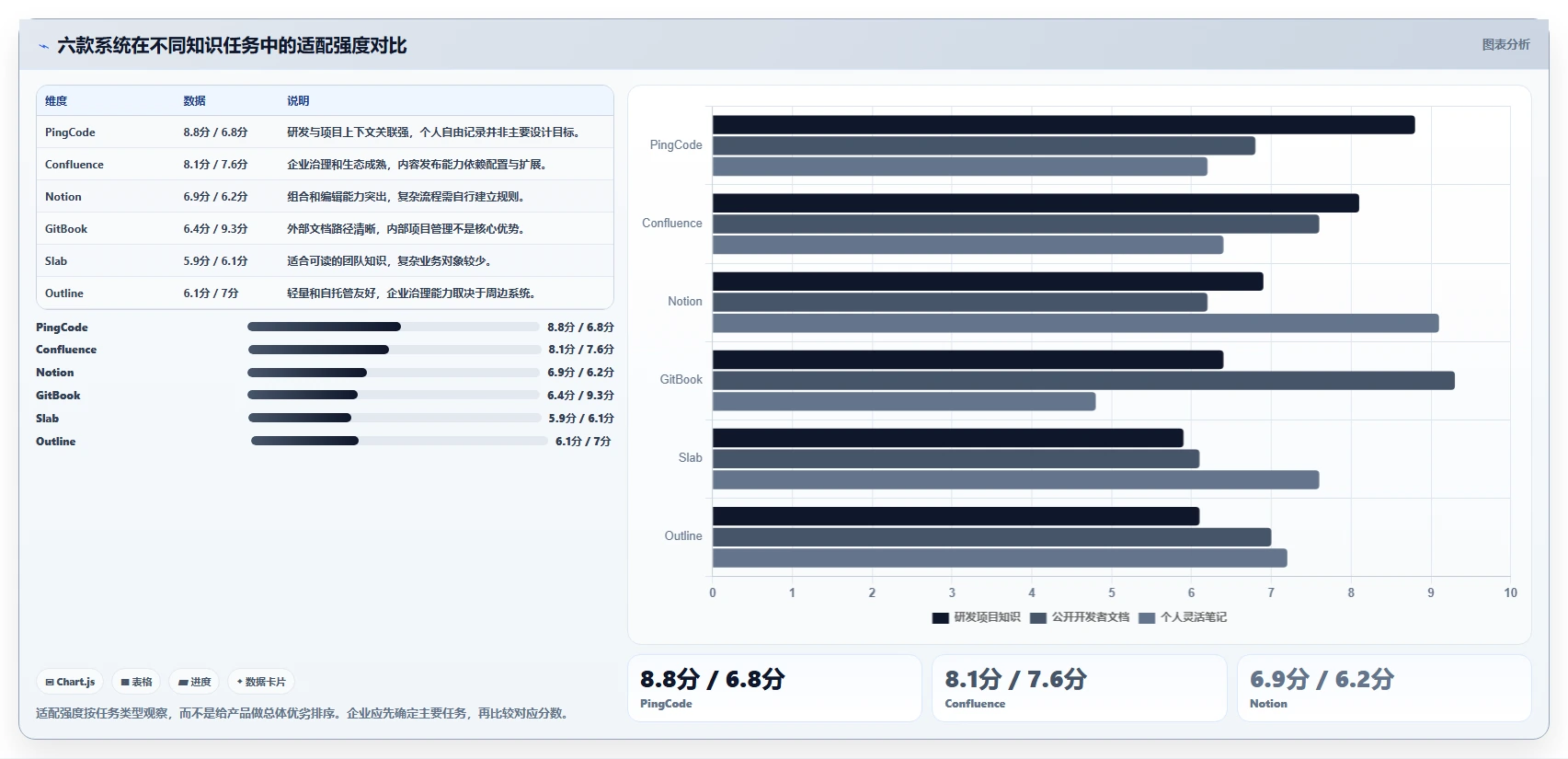Click the description 组合和编辑能力突出
Image resolution: width=1568 pixels, height=759 pixels.
(406, 197)
